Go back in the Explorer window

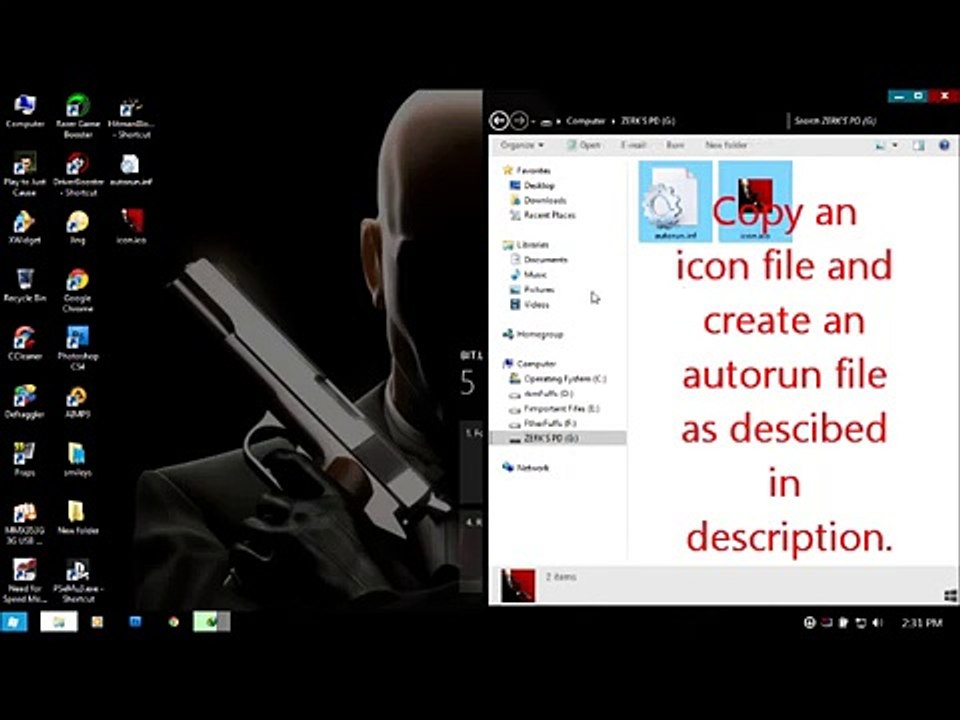point(499,121)
